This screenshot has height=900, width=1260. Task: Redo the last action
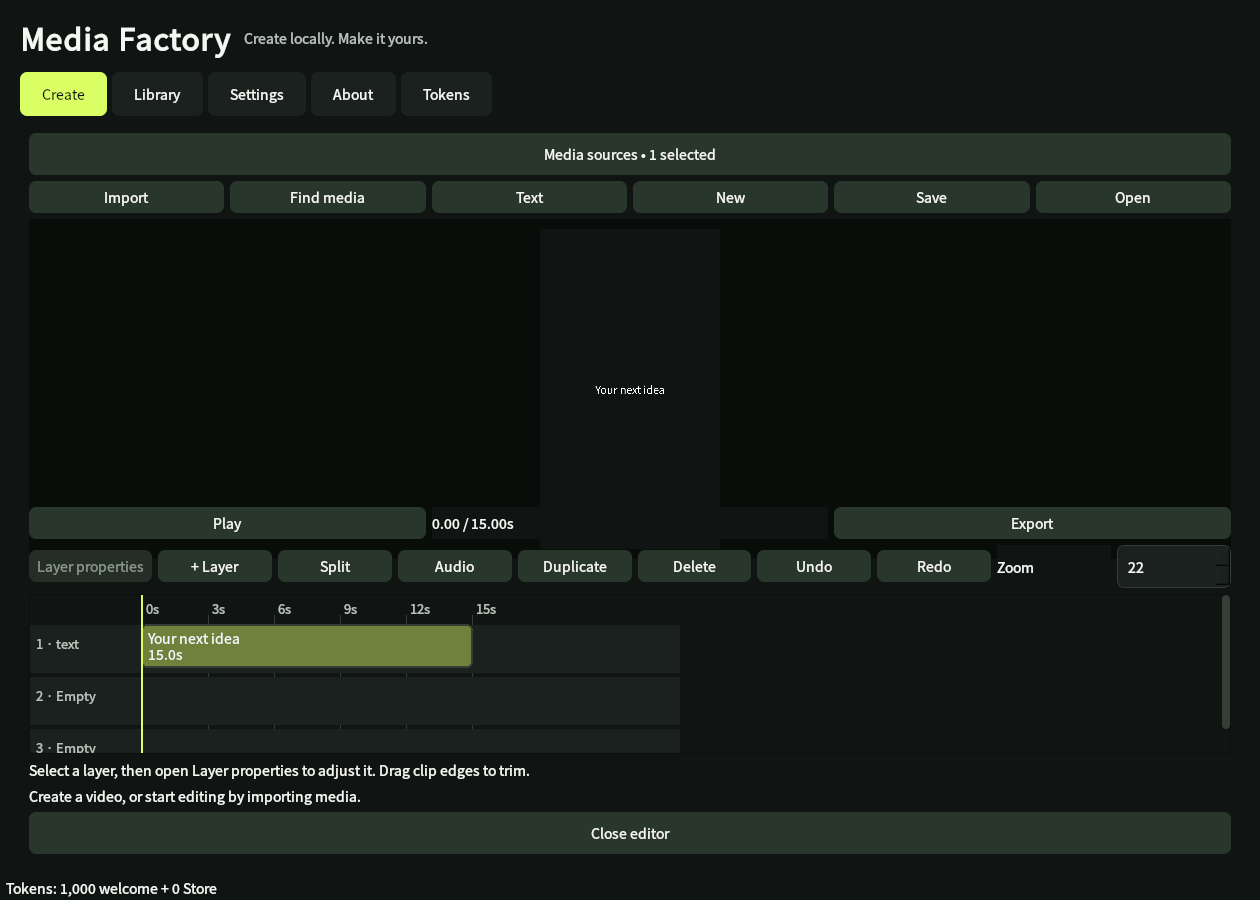[x=934, y=566]
